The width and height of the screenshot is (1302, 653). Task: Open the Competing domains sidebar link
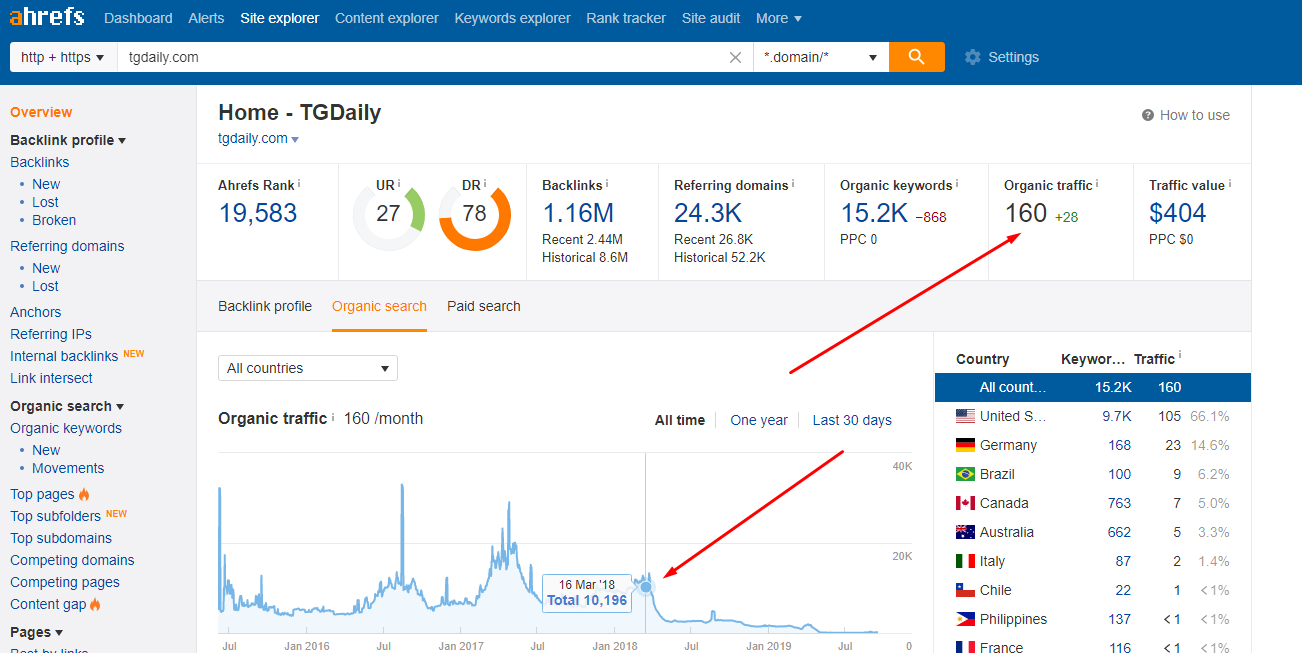[x=72, y=560]
